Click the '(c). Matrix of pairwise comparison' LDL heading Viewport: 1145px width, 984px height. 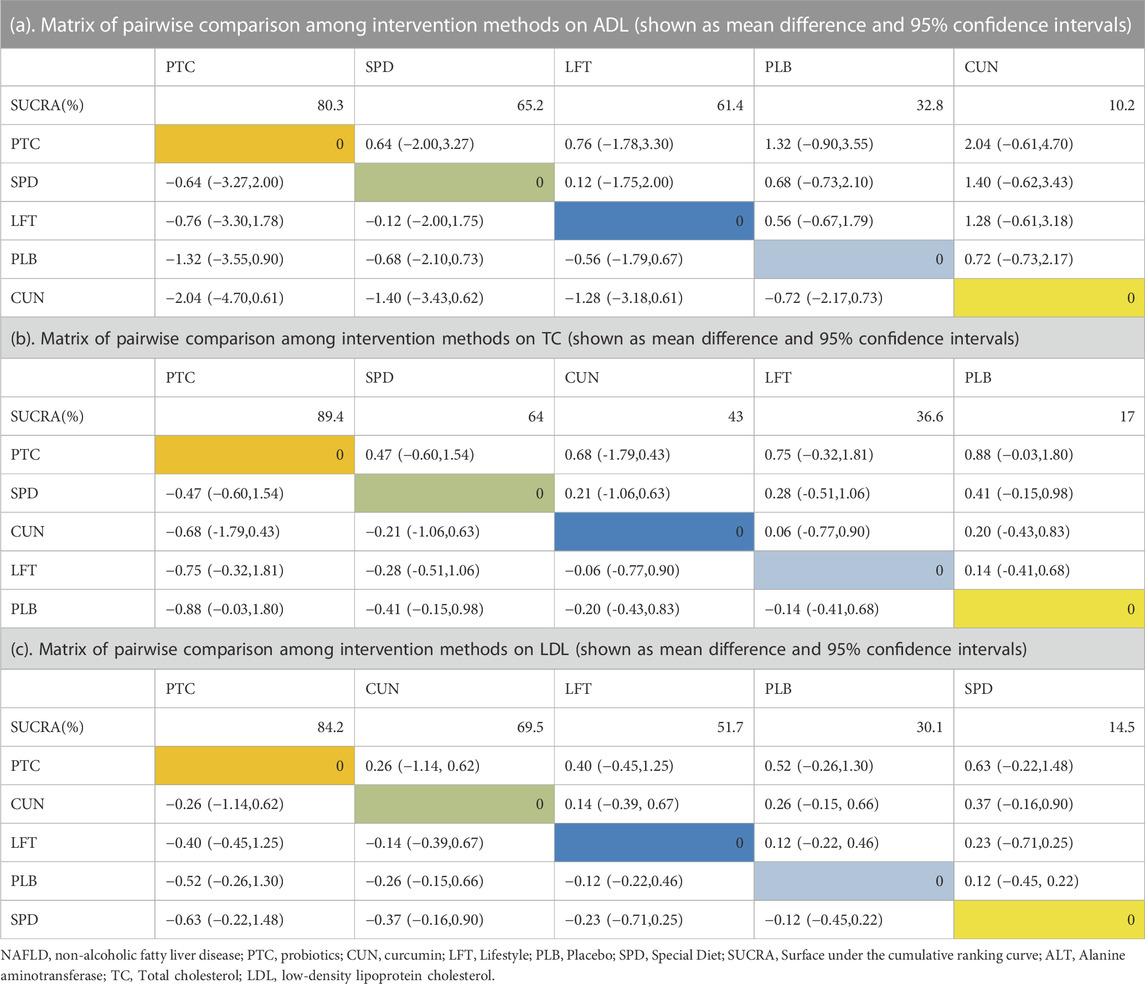[518, 650]
